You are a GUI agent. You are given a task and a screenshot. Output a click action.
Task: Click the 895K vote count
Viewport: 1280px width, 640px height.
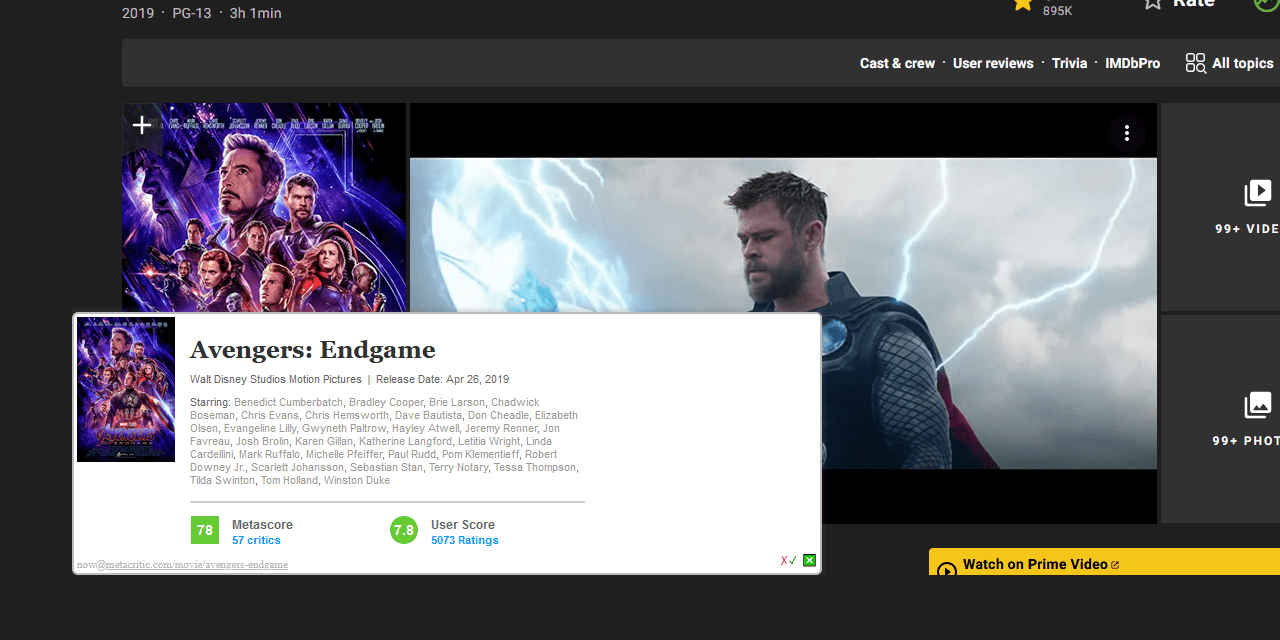1057,11
